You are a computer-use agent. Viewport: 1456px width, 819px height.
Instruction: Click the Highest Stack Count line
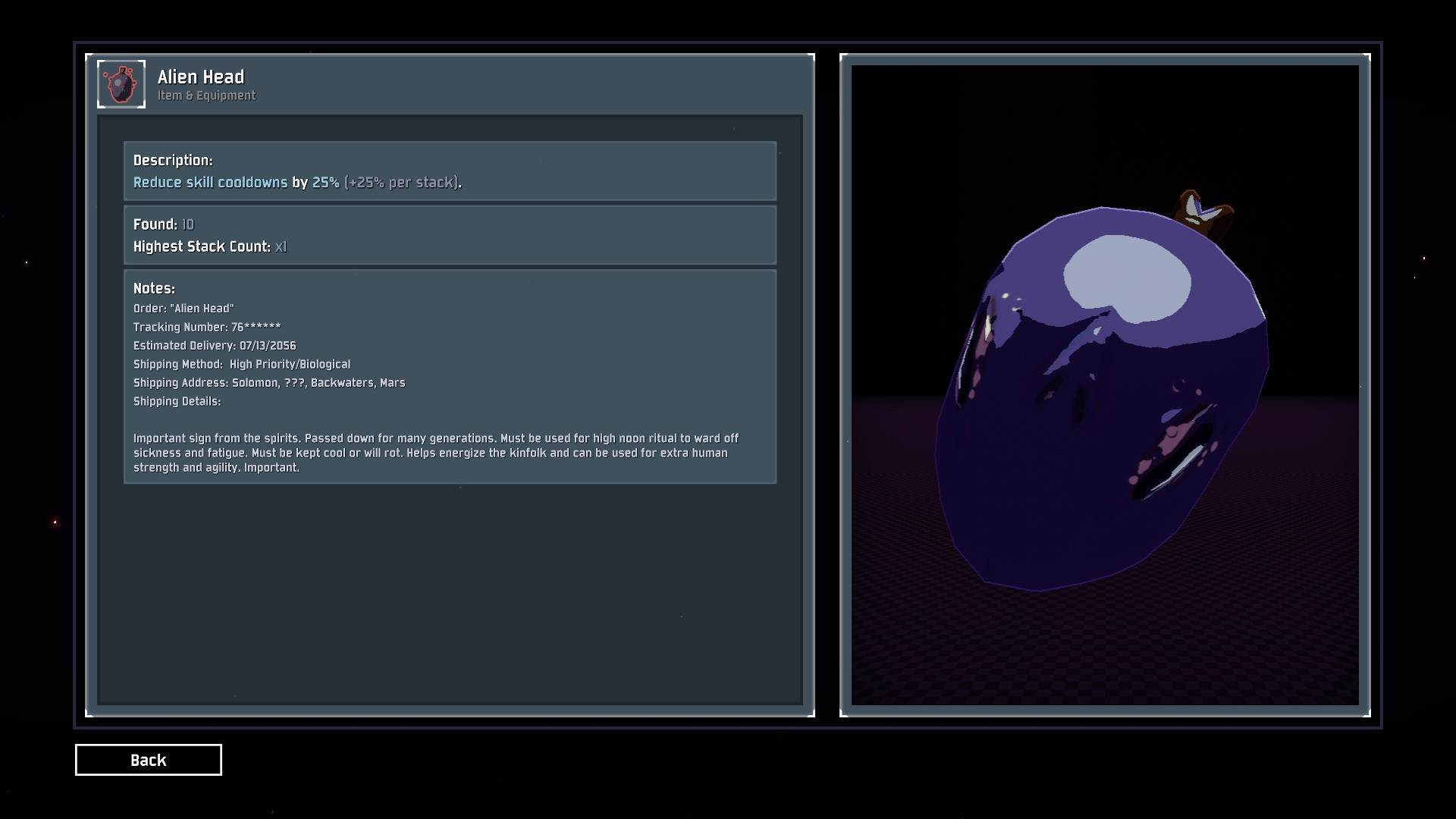point(209,246)
